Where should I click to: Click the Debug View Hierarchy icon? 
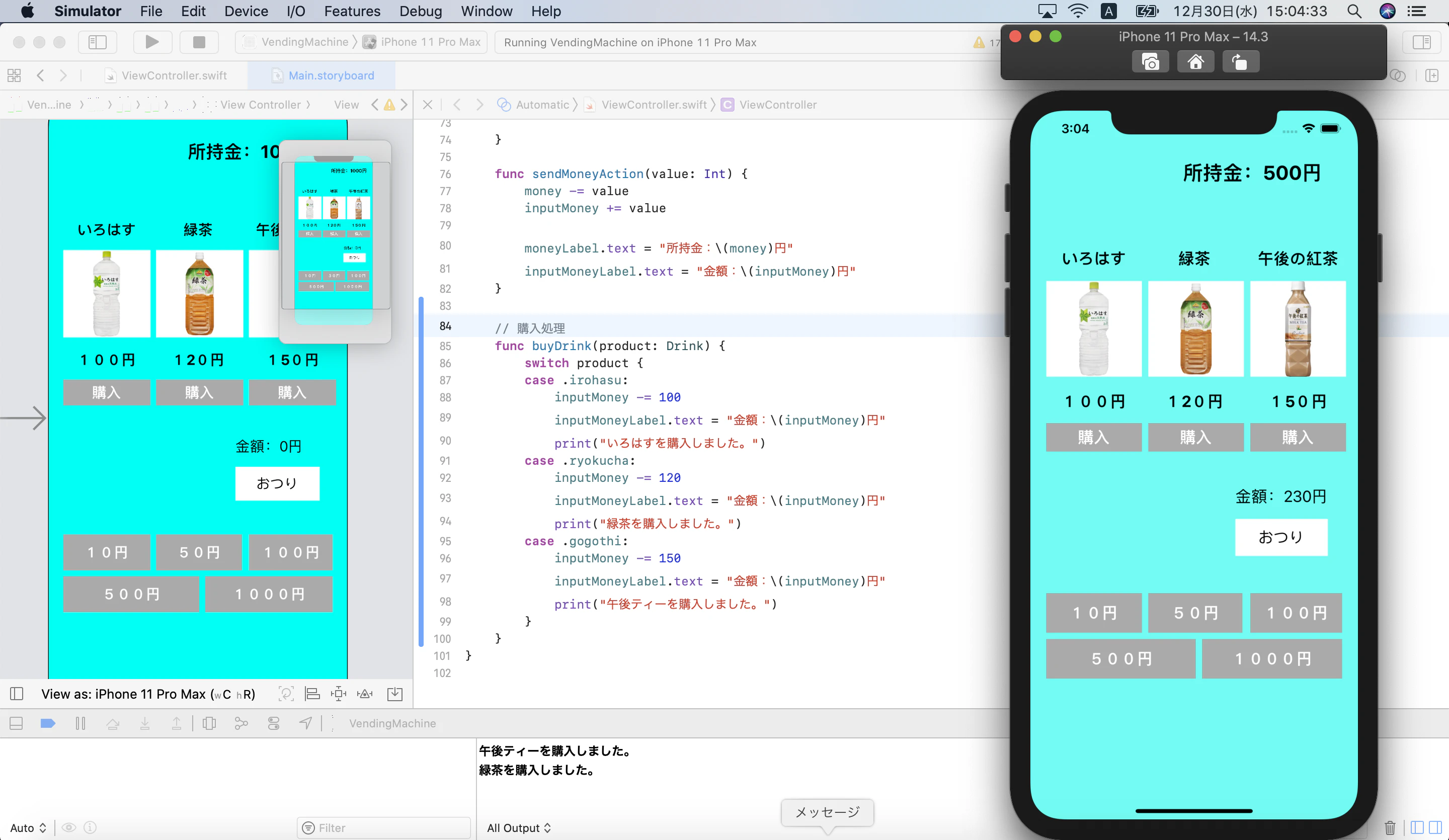[209, 723]
